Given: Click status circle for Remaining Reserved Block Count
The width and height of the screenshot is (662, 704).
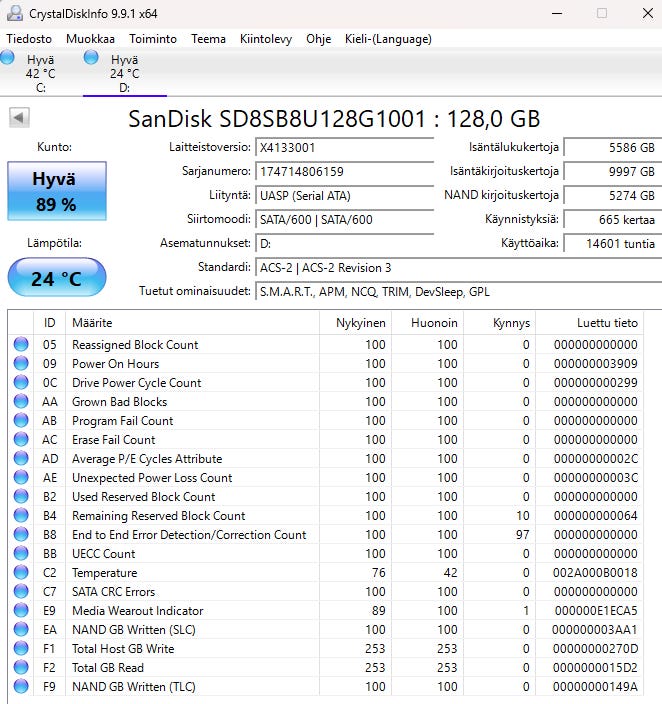Looking at the screenshot, I should coord(21,515).
